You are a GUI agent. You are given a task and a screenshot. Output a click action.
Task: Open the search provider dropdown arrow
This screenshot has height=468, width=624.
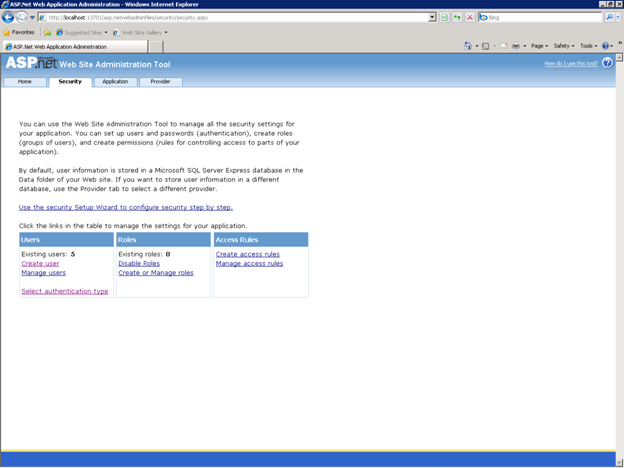[x=618, y=17]
